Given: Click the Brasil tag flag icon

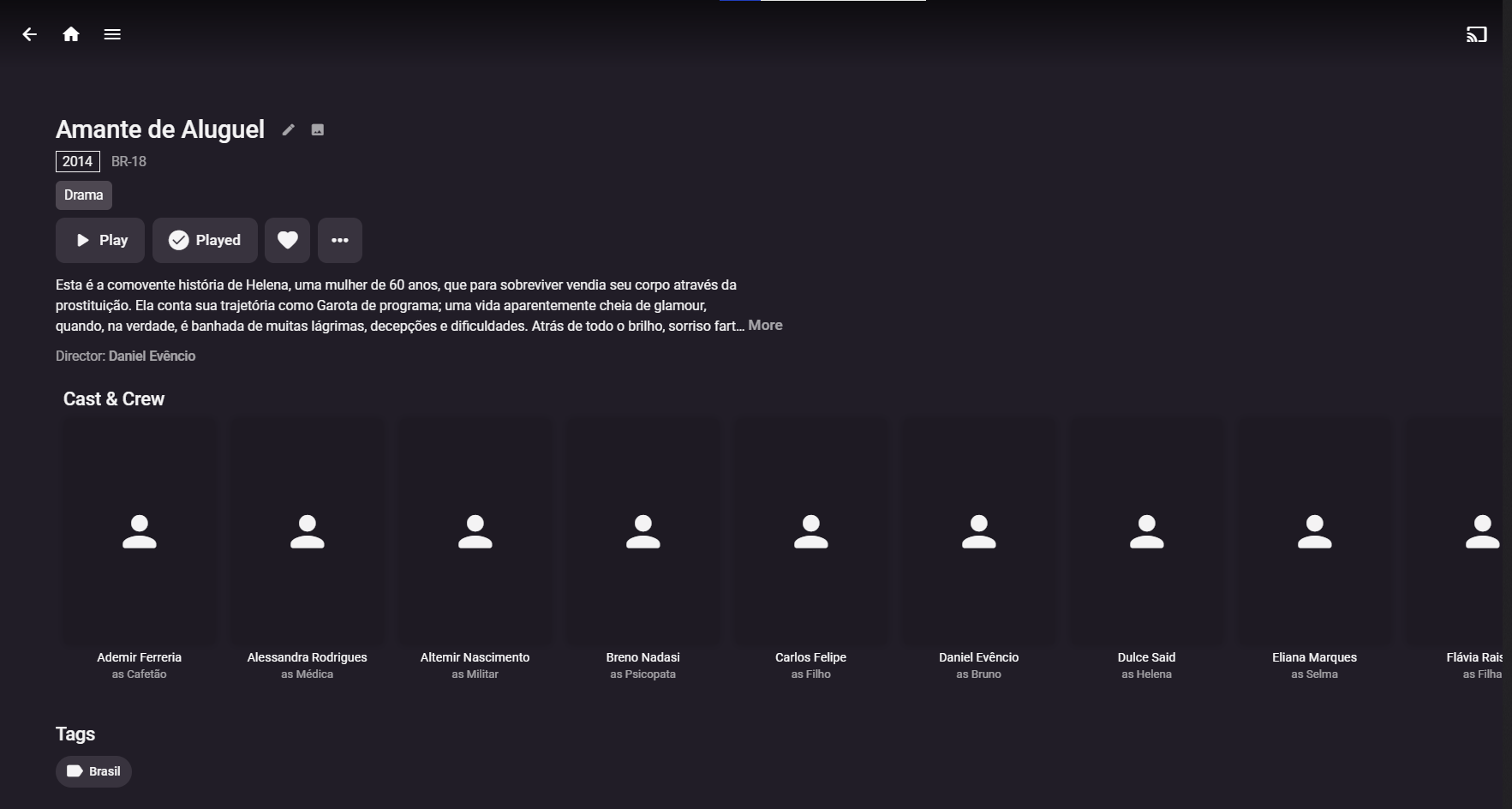Looking at the screenshot, I should coord(75,770).
